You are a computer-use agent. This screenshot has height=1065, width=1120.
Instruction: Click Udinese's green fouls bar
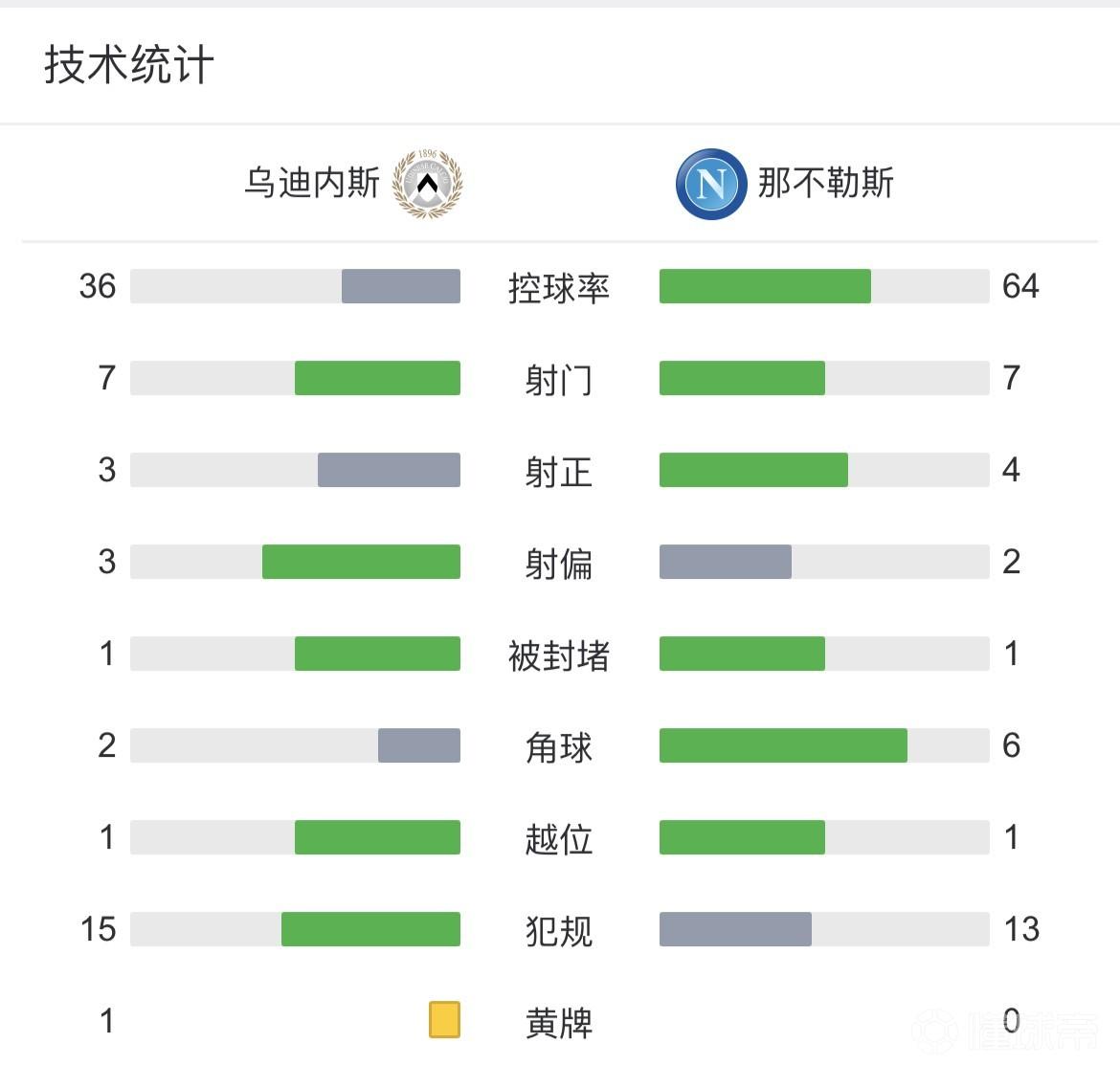click(370, 929)
